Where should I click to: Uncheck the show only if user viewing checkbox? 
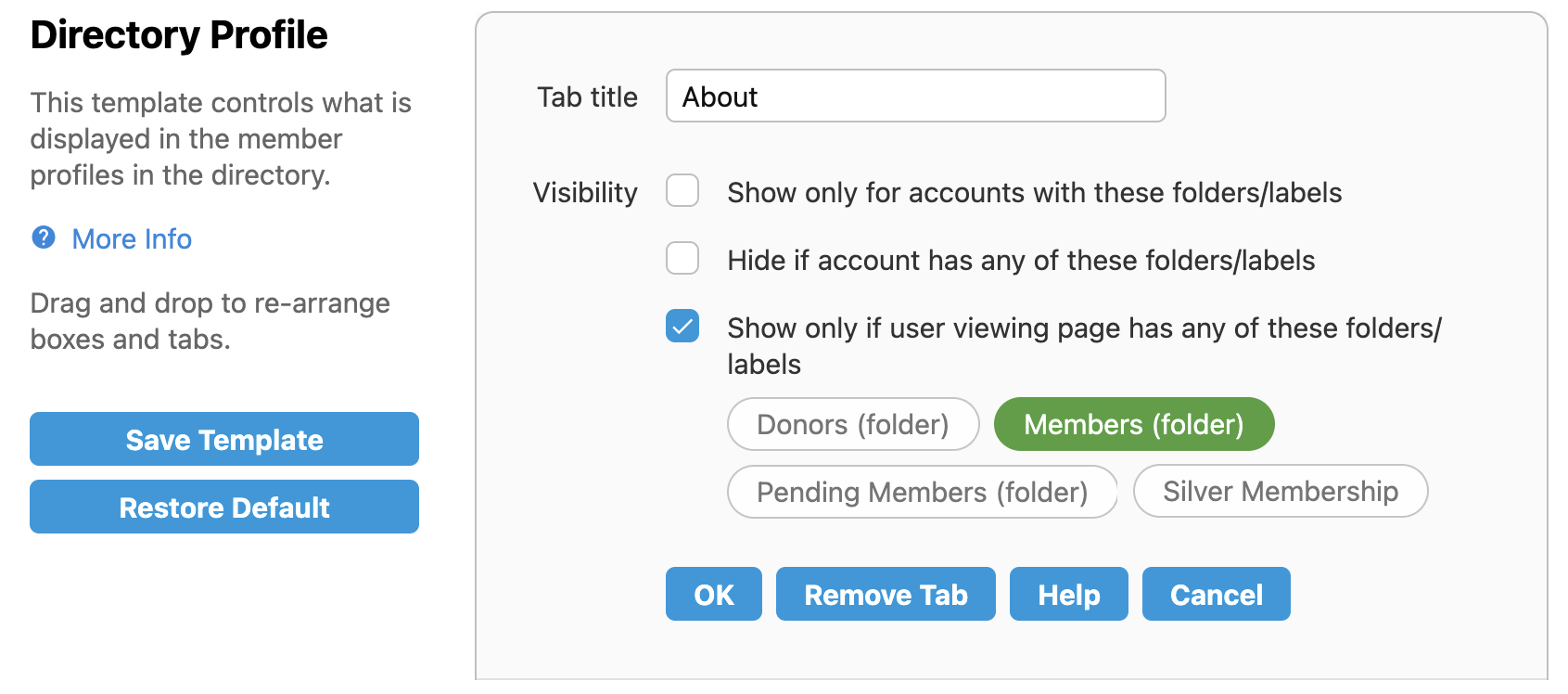682,327
